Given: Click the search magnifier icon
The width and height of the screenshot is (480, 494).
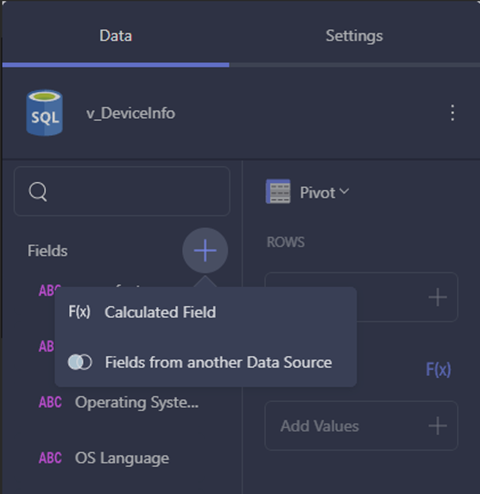Looking at the screenshot, I should (38, 191).
